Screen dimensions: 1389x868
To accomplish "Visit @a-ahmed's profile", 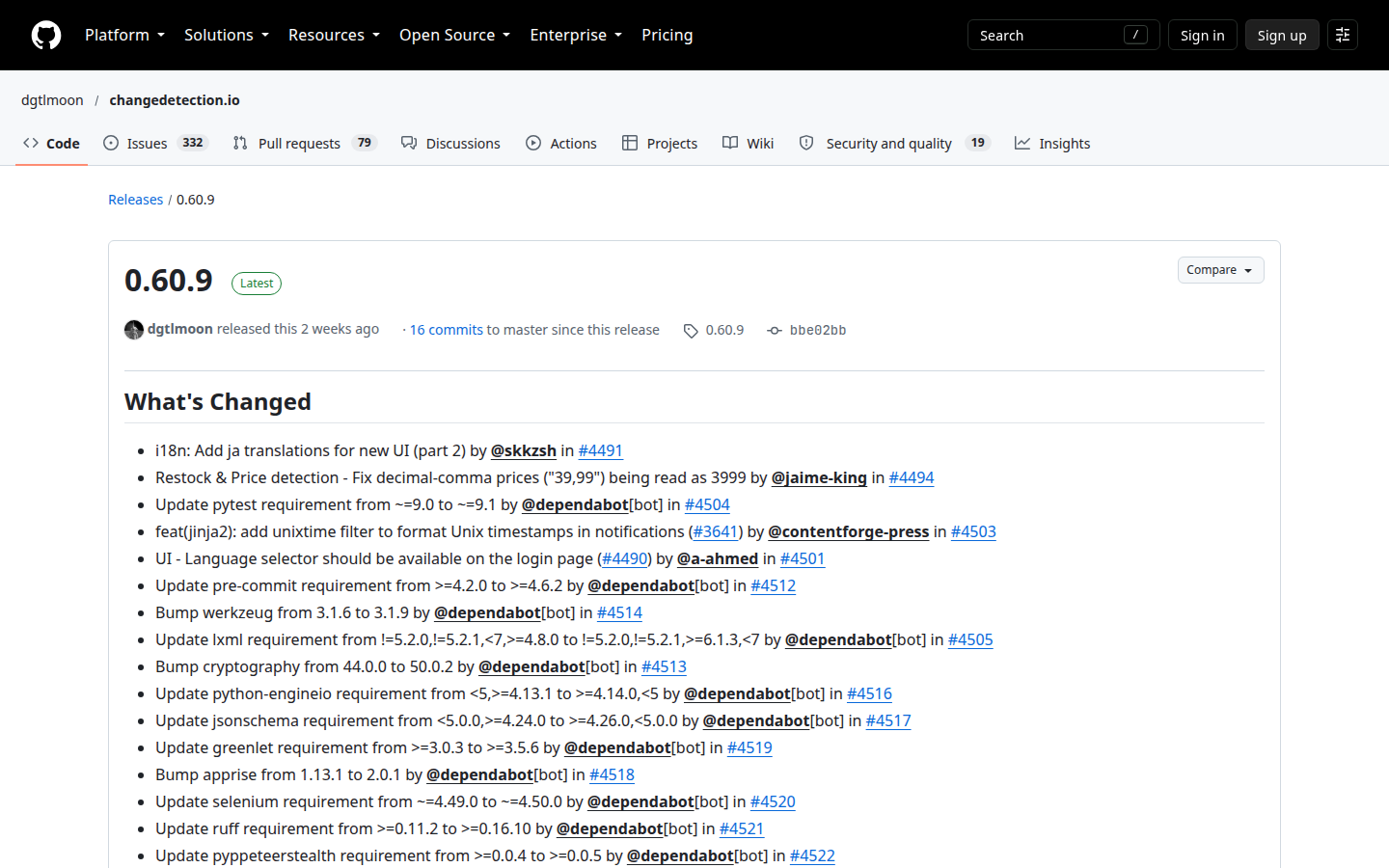I will (x=718, y=558).
